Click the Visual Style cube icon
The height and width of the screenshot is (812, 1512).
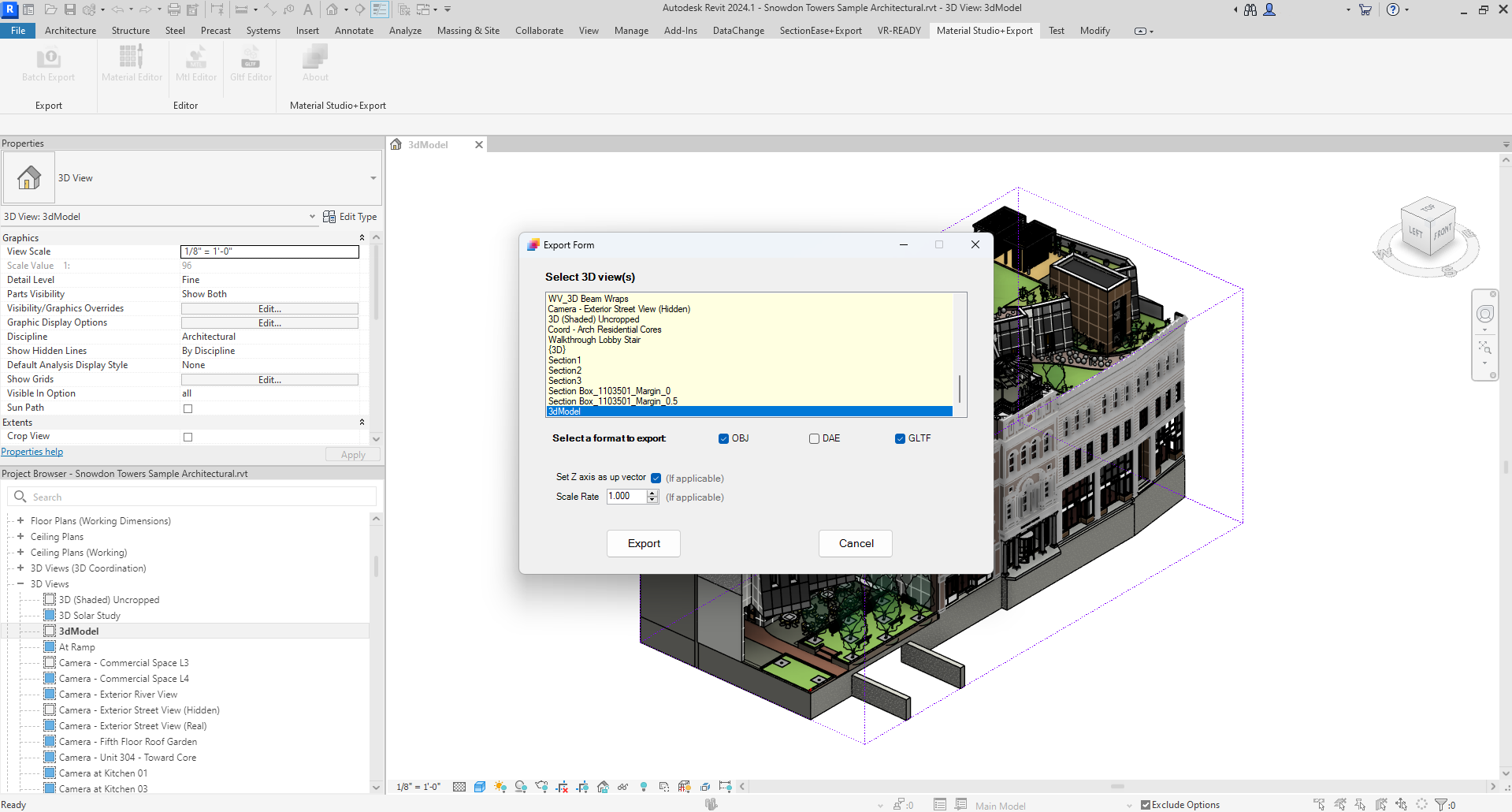(480, 787)
